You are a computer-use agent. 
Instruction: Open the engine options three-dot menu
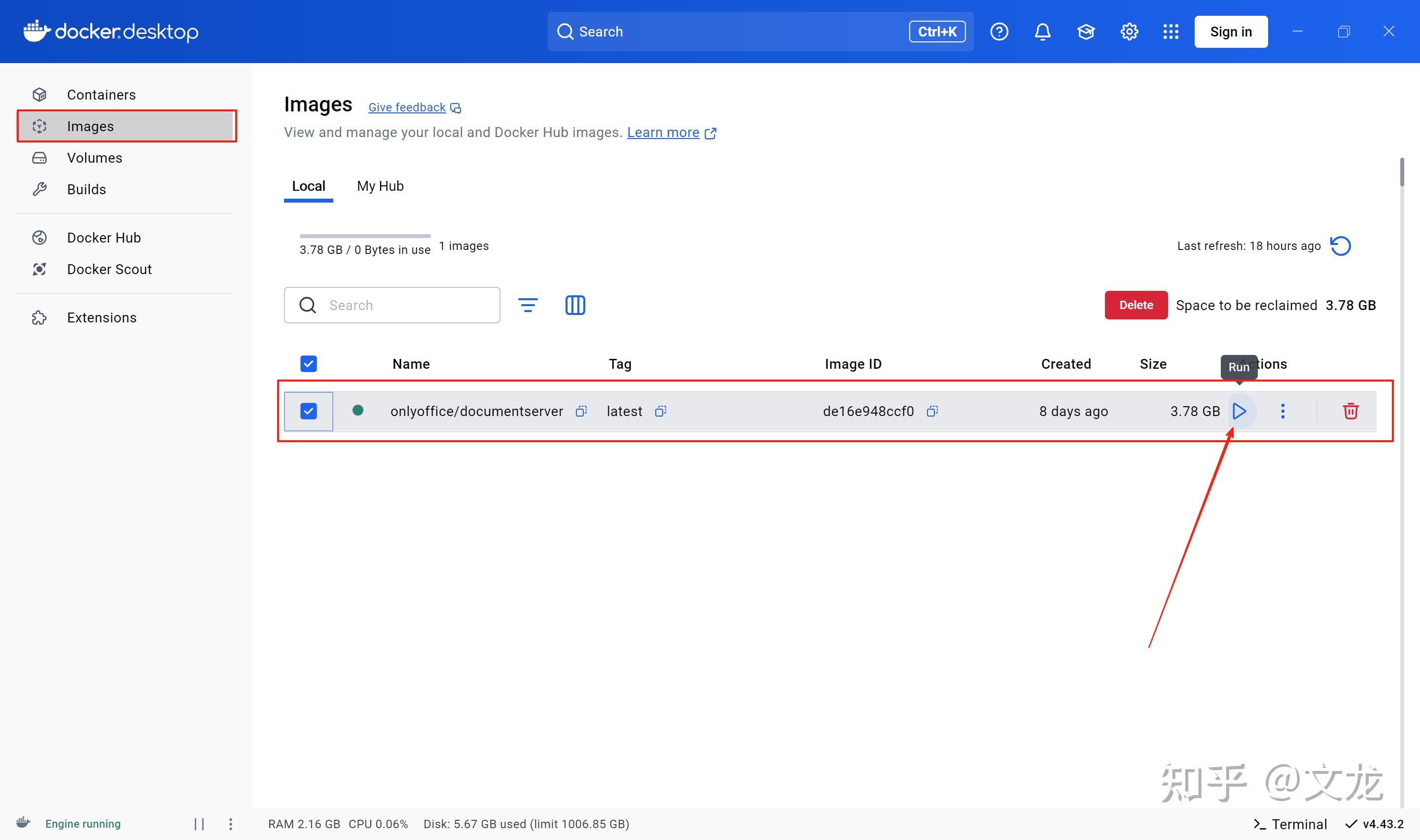[x=230, y=824]
